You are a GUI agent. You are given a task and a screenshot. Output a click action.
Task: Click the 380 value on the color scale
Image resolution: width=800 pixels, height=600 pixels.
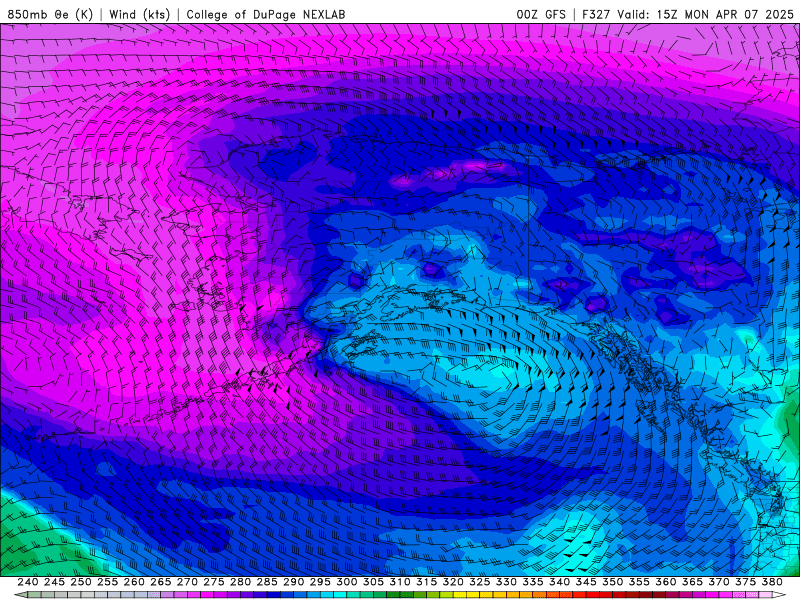click(772, 582)
